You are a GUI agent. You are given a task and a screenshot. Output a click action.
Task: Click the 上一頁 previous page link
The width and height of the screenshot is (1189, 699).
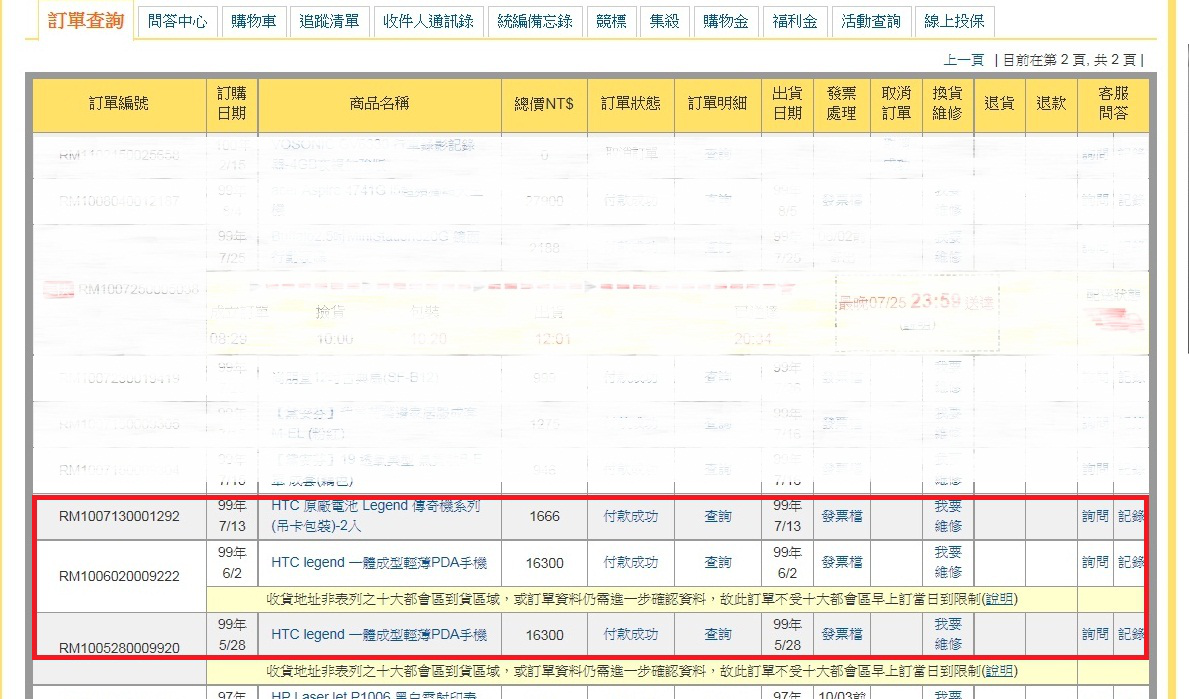pyautogui.click(x=964, y=60)
